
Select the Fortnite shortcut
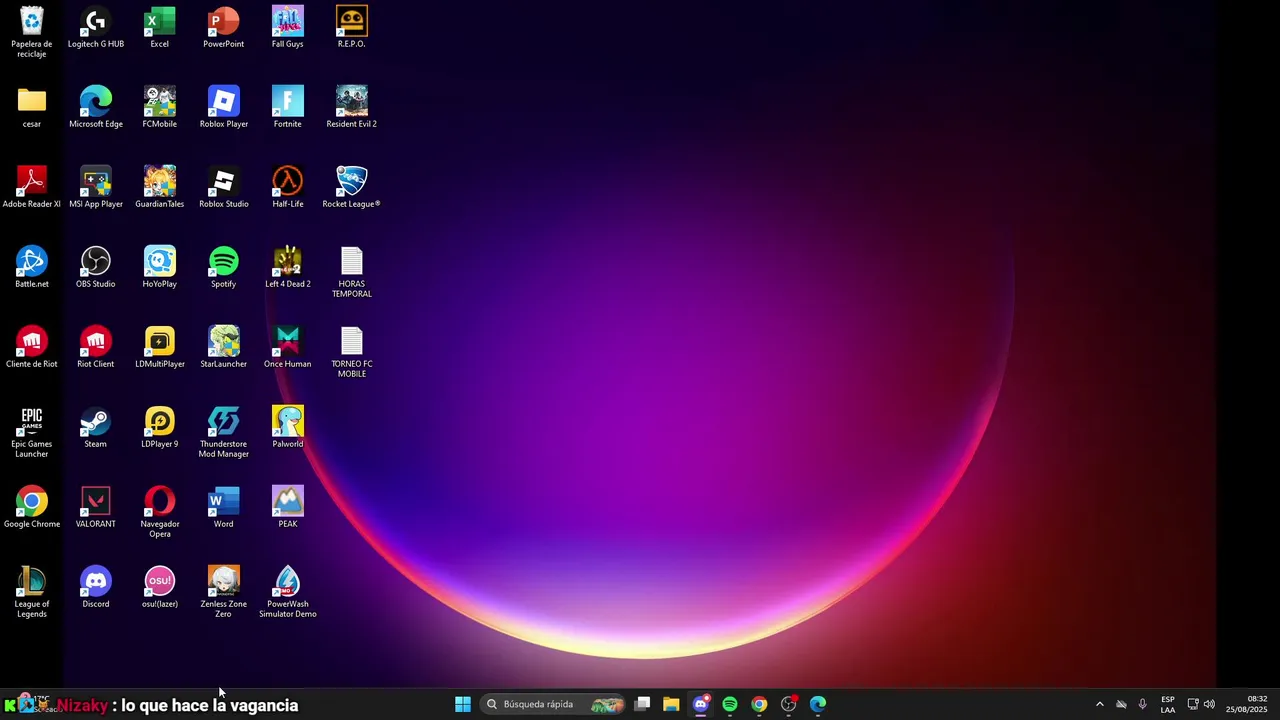pyautogui.click(x=288, y=107)
